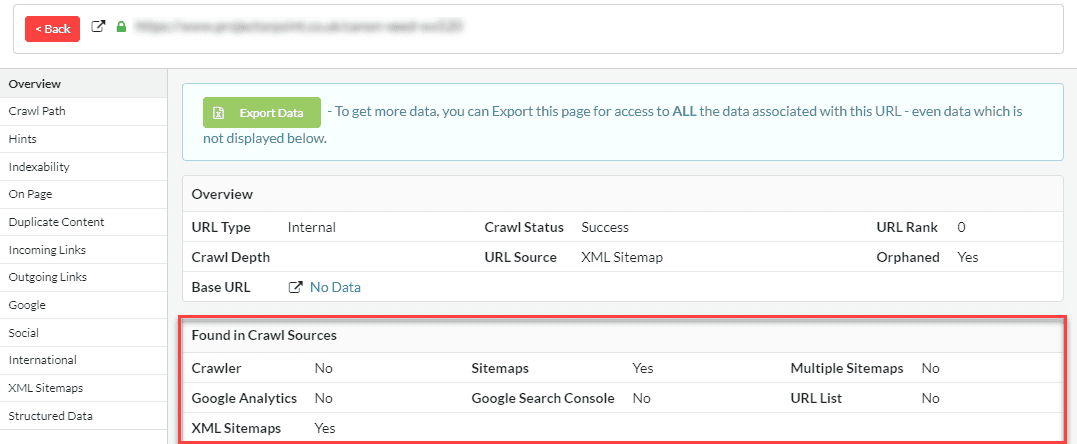Screen dimensions: 1077x444
Task: Click the No Data Base URL link
Action: [335, 287]
